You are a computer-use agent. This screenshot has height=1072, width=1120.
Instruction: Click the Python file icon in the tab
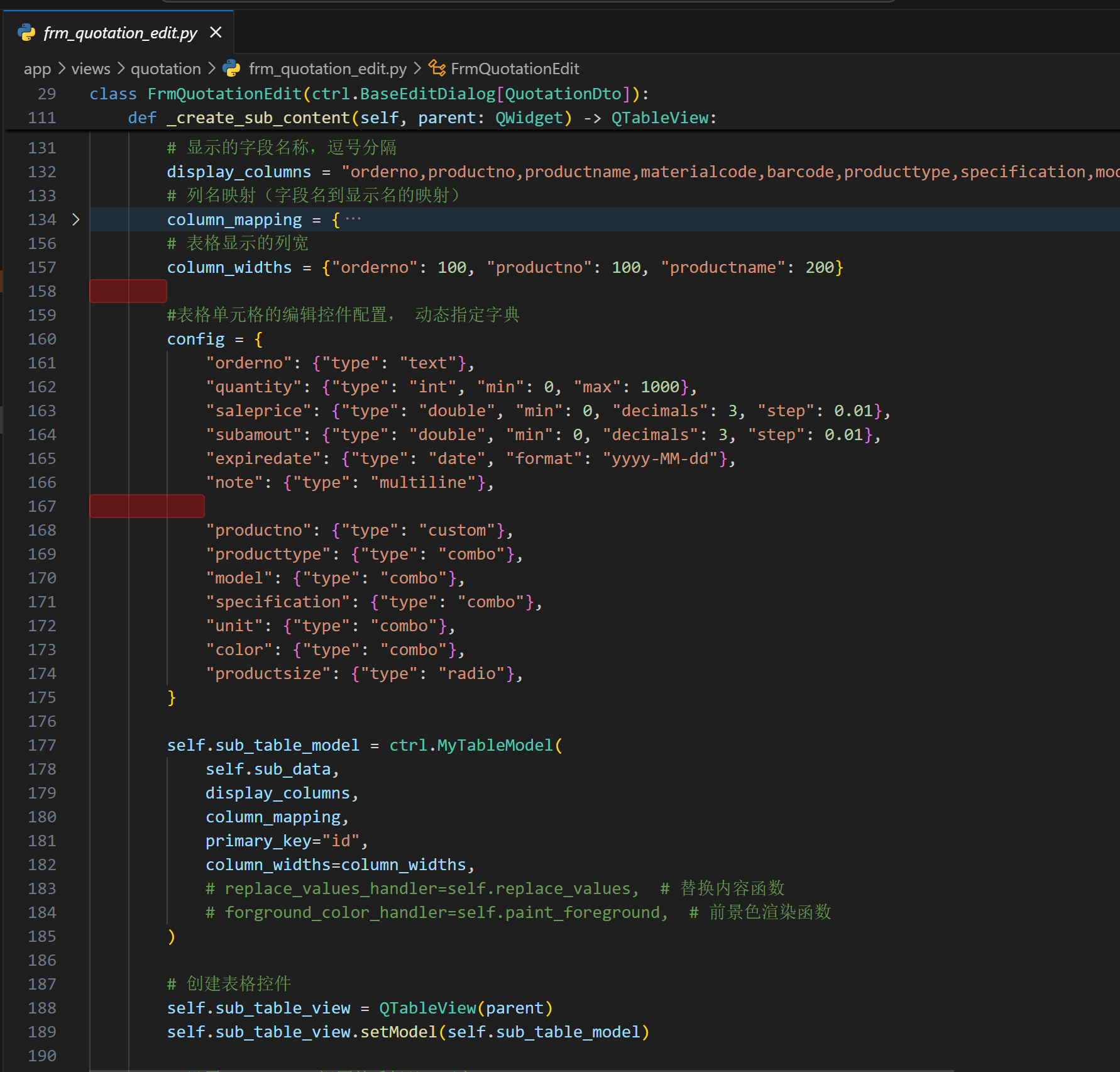[26, 32]
